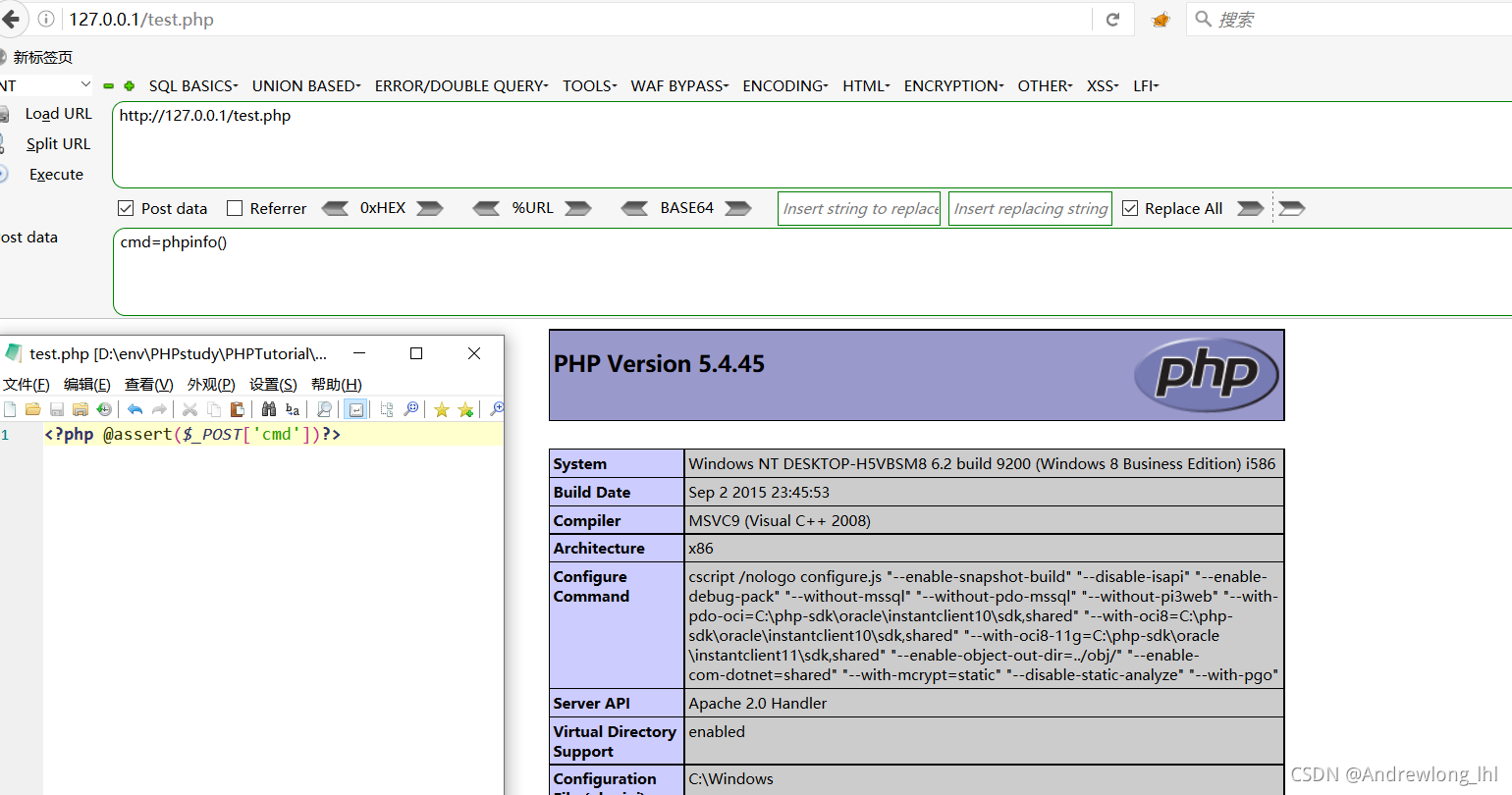The image size is (1512, 795).
Task: Expand the HTML dropdown in HackBar
Action: point(867,86)
